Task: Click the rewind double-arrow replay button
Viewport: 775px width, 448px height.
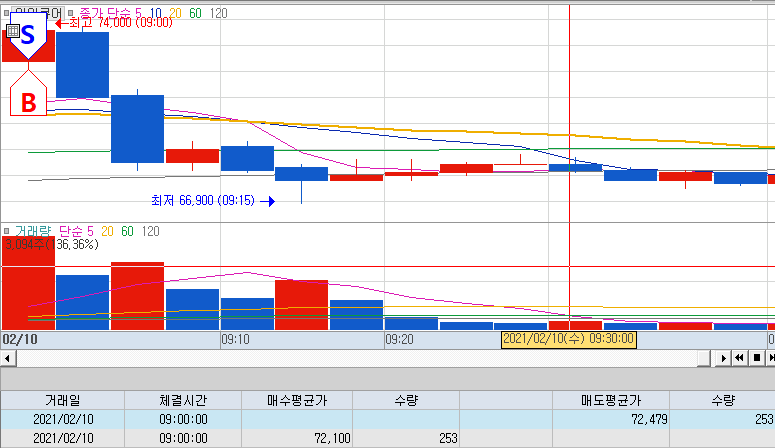Action: (739, 358)
